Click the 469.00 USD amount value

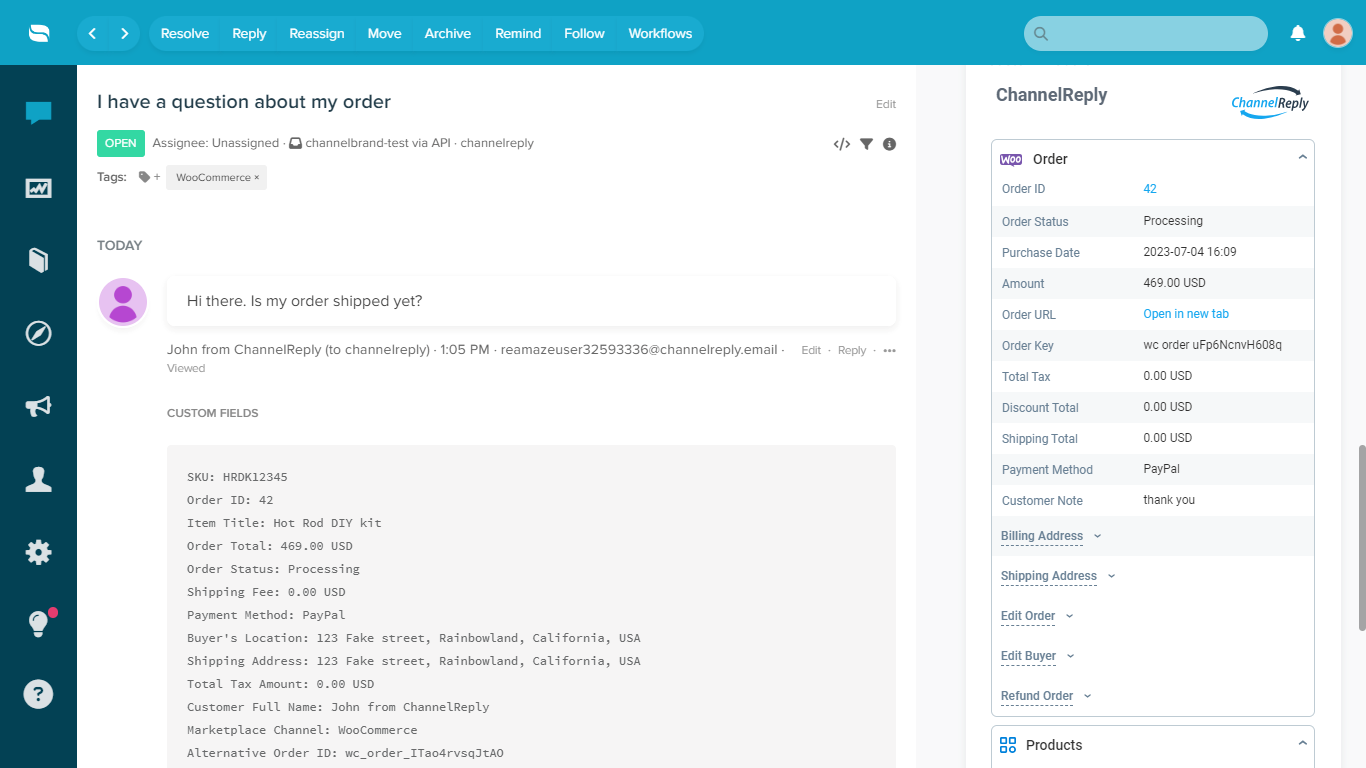(x=1174, y=283)
